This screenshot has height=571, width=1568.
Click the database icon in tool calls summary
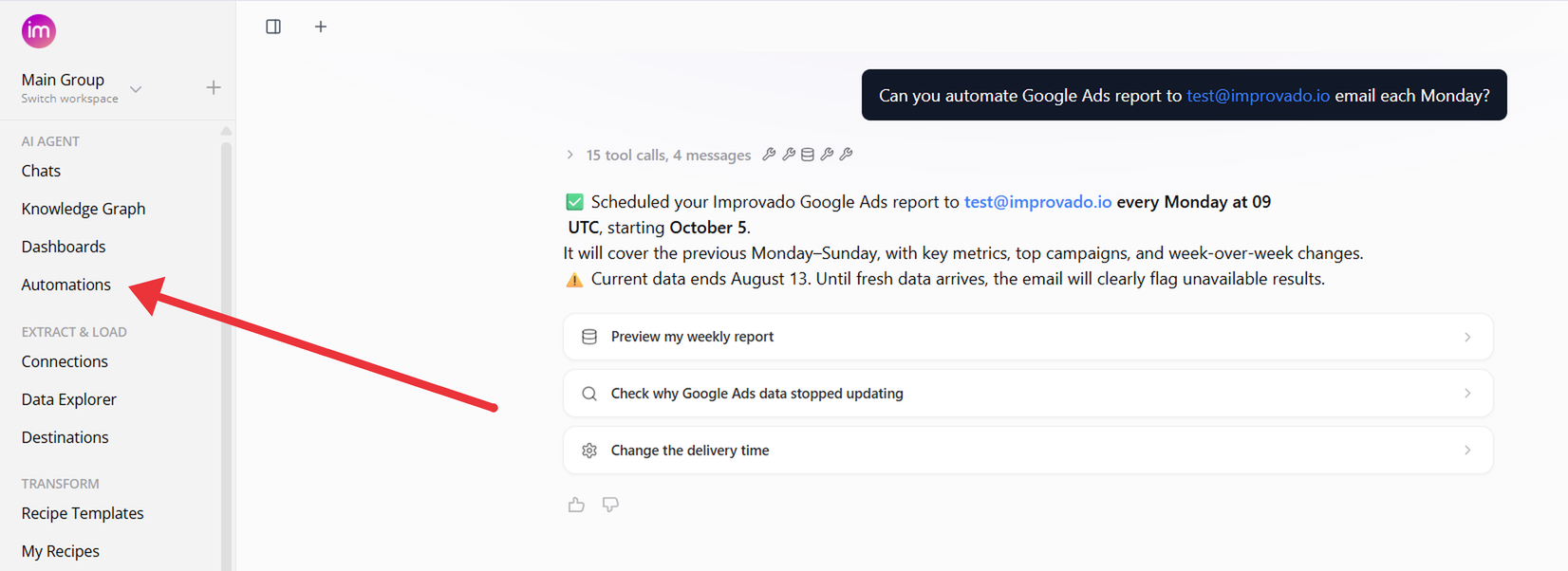tap(808, 155)
